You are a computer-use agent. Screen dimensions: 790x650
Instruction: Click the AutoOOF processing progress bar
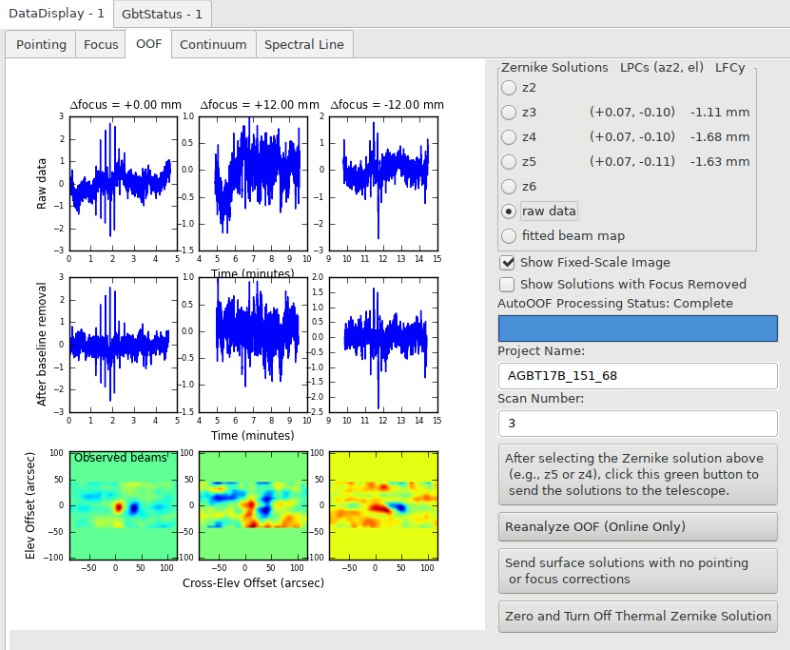[x=637, y=329]
